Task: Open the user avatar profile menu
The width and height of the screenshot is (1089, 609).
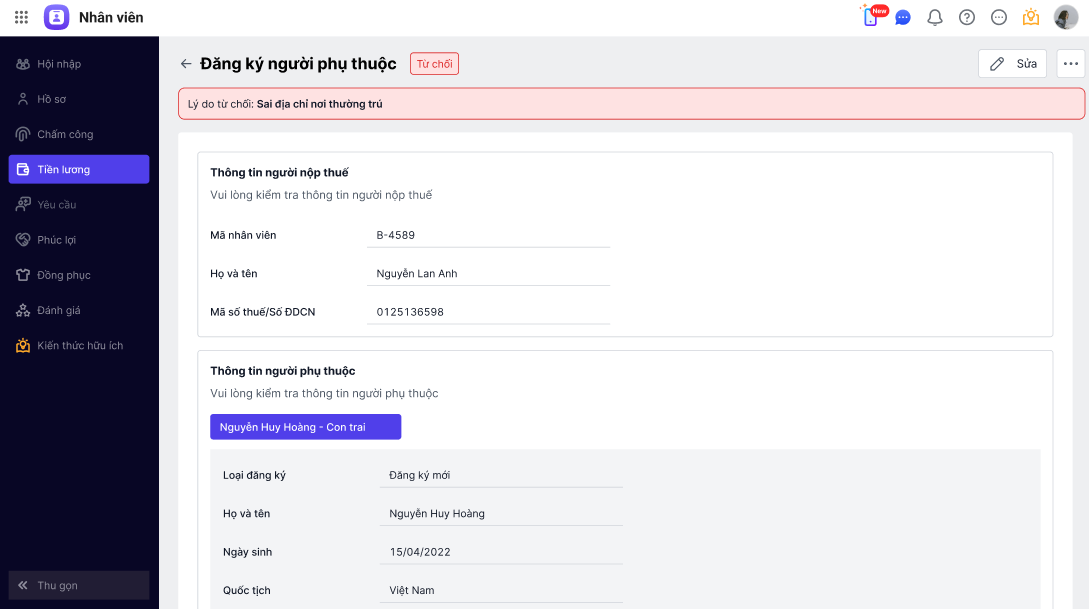Action: coord(1066,17)
